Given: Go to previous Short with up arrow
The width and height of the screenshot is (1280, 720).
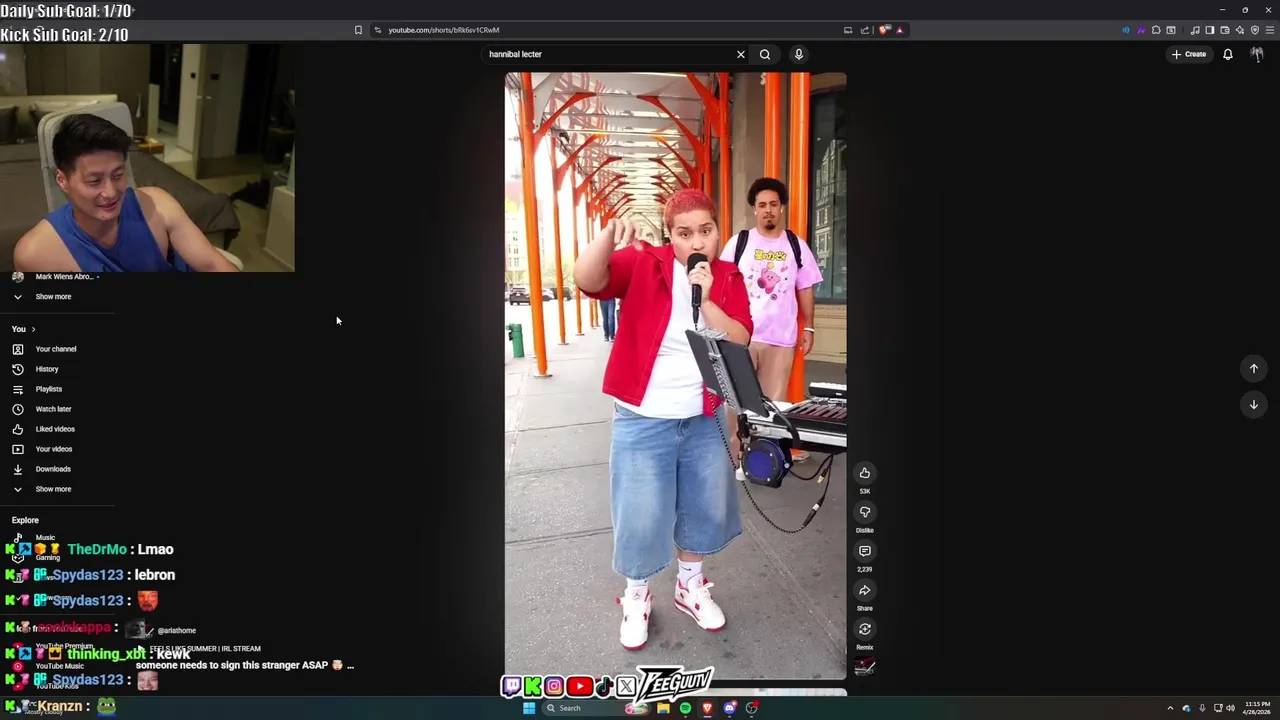Looking at the screenshot, I should click(x=1253, y=368).
